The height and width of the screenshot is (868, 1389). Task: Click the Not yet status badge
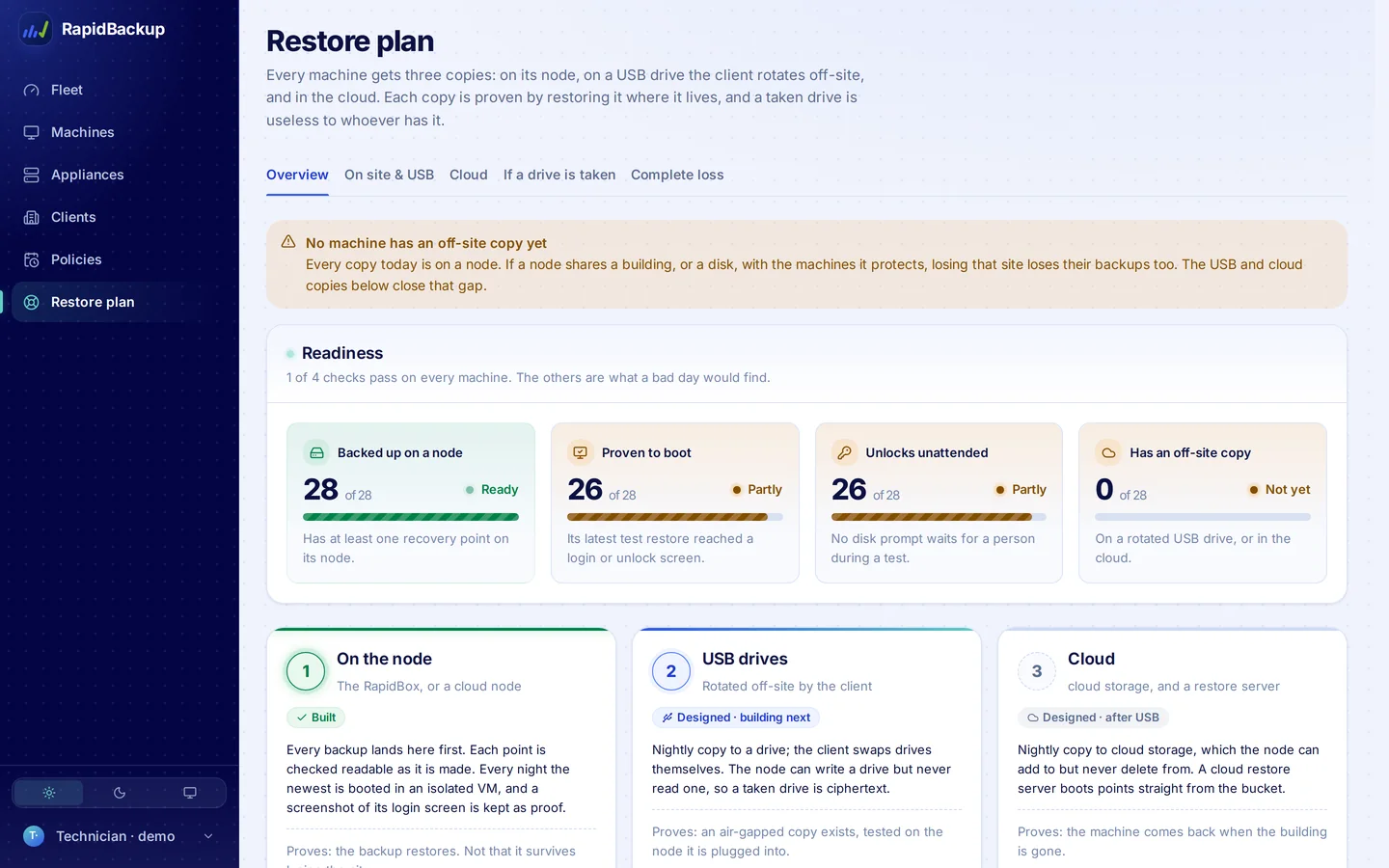pyautogui.click(x=1280, y=490)
